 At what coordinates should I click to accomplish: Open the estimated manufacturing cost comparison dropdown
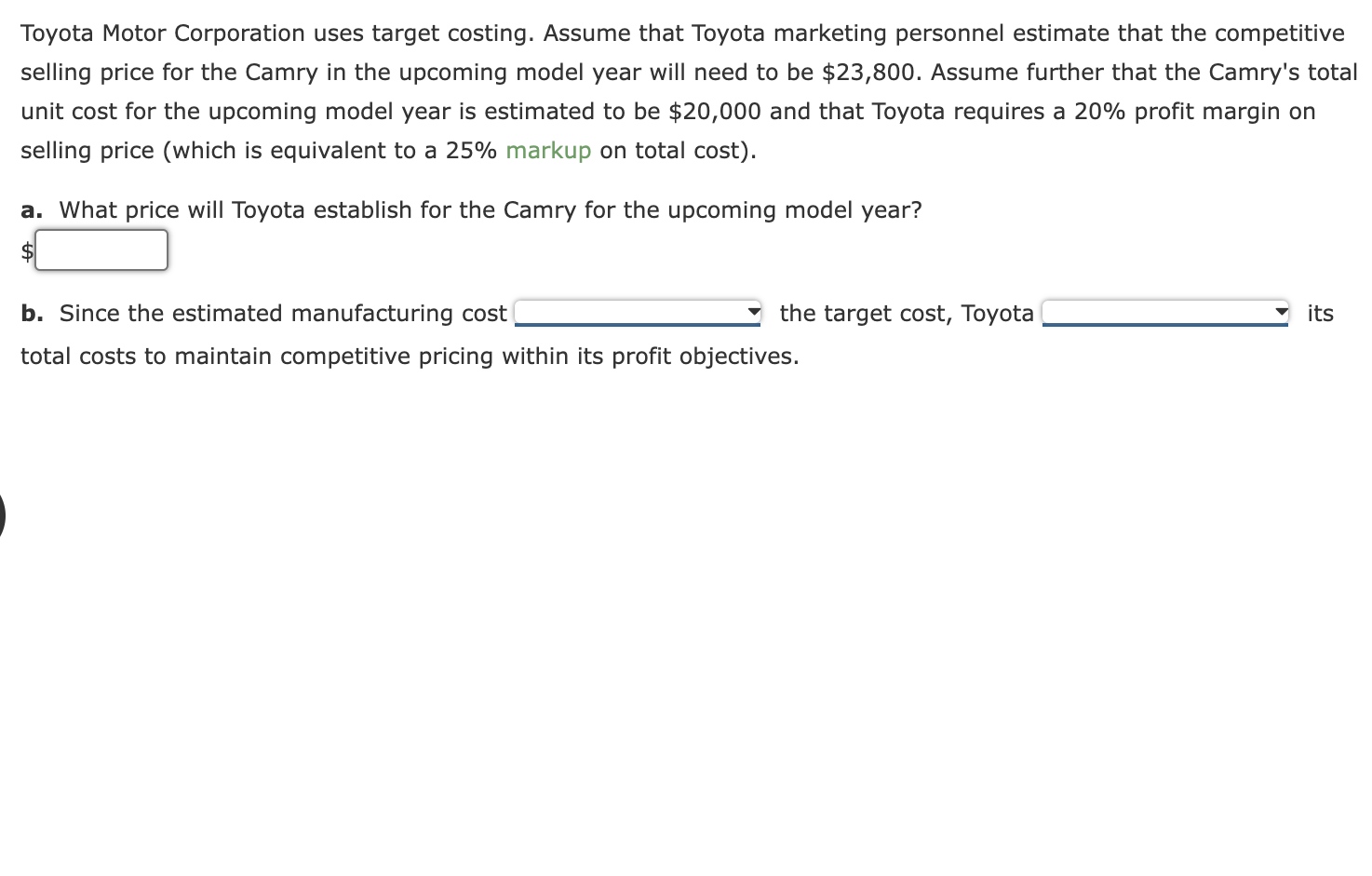coord(638,313)
